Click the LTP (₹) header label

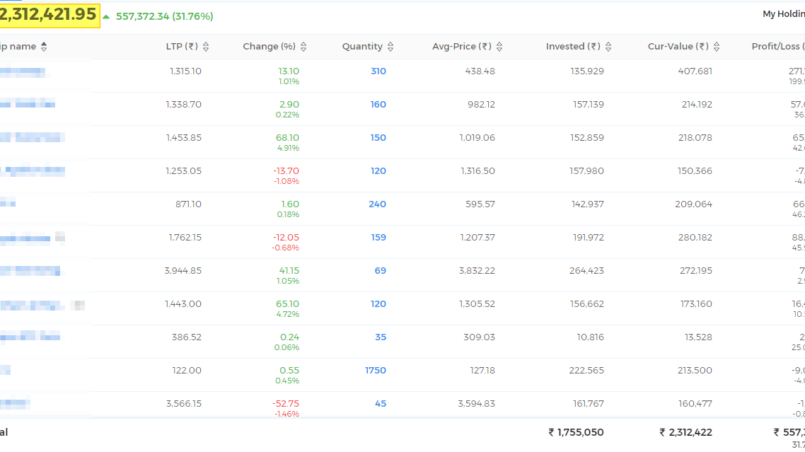[x=182, y=47]
